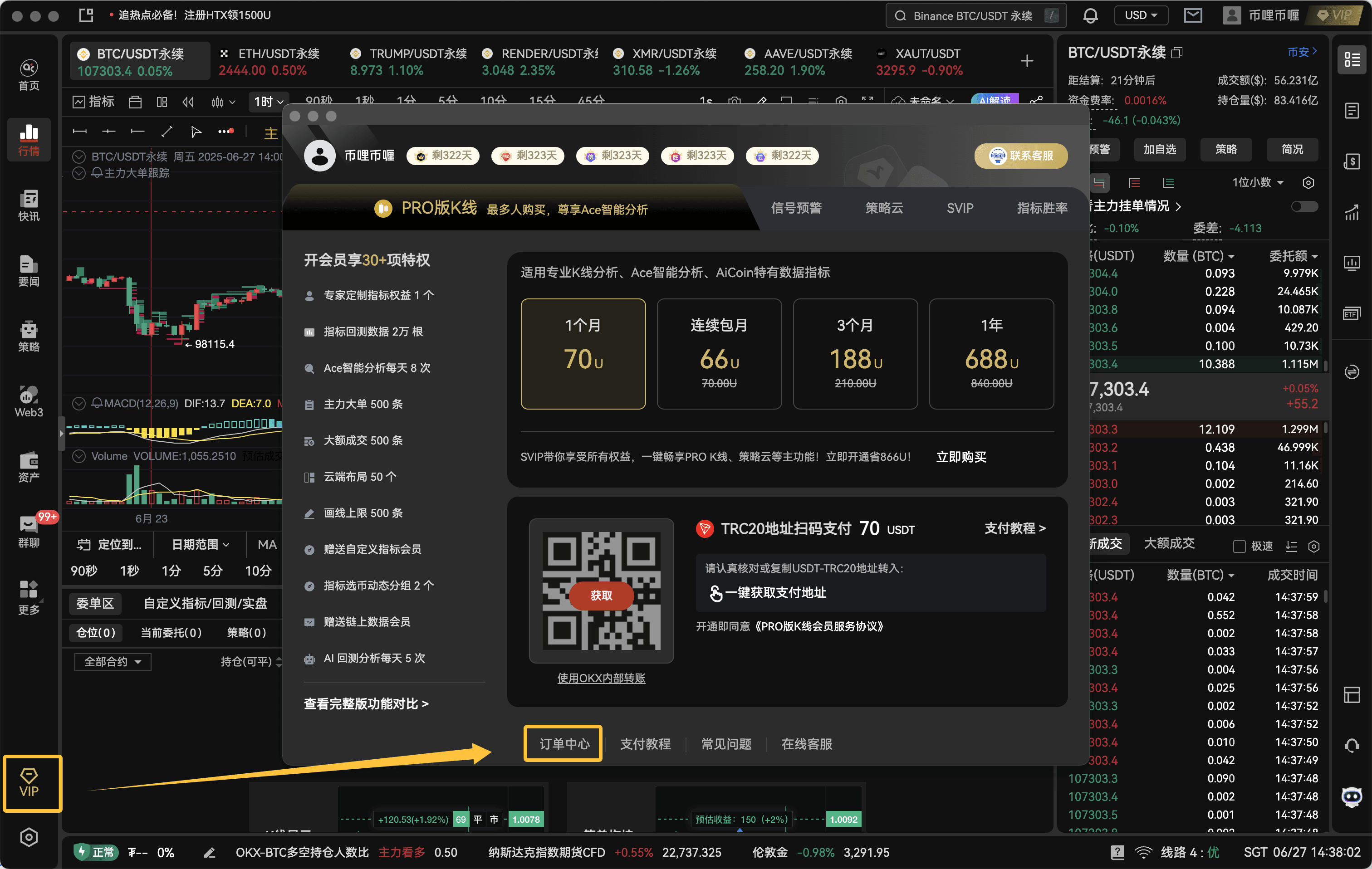The width and height of the screenshot is (1372, 869).
Task: Select the 1年 688U plan card
Action: coord(991,354)
